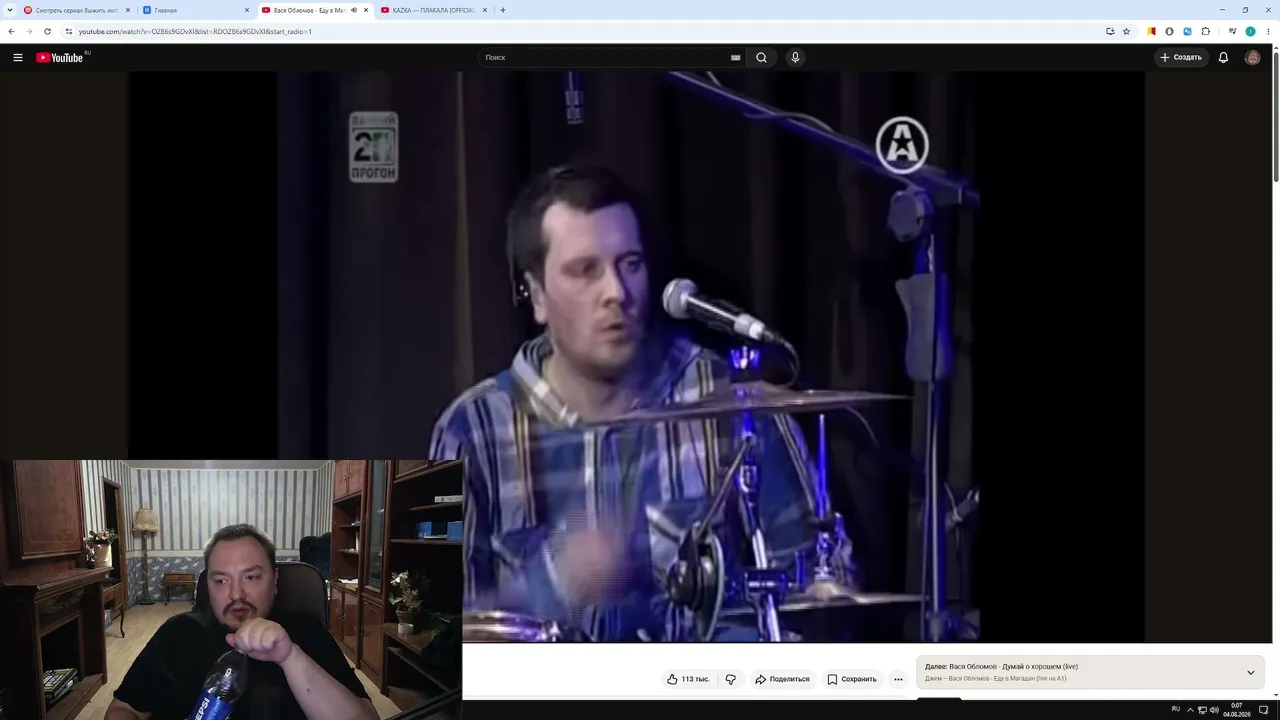
Task: Open YouTube notifications bell
Action: pos(1223,57)
